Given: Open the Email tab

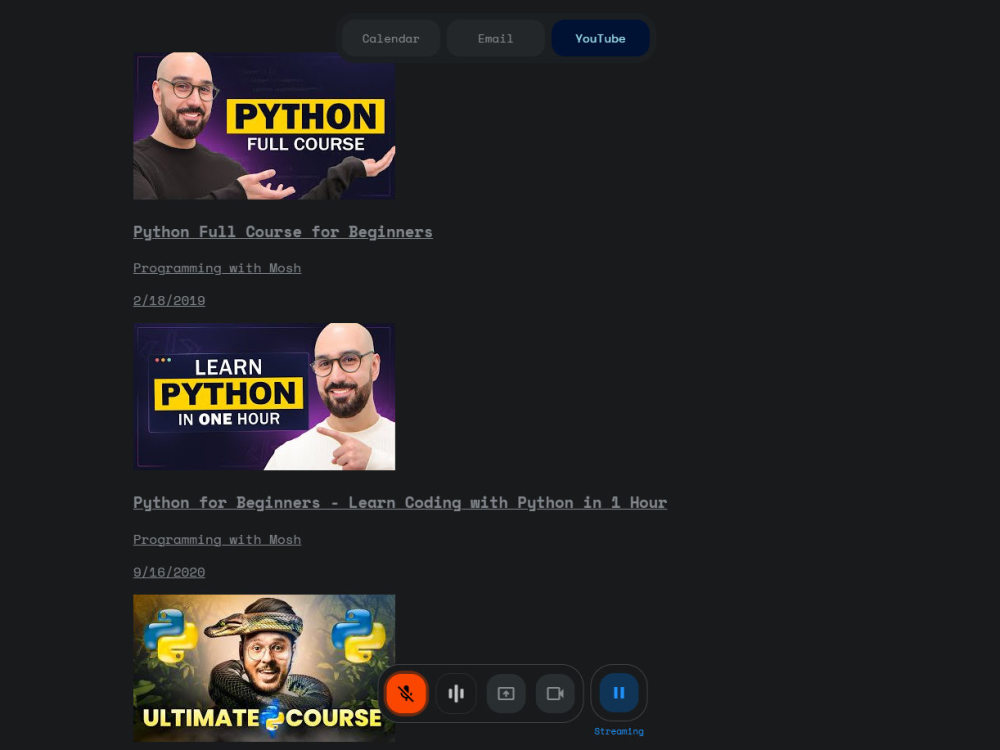Looking at the screenshot, I should (x=496, y=38).
